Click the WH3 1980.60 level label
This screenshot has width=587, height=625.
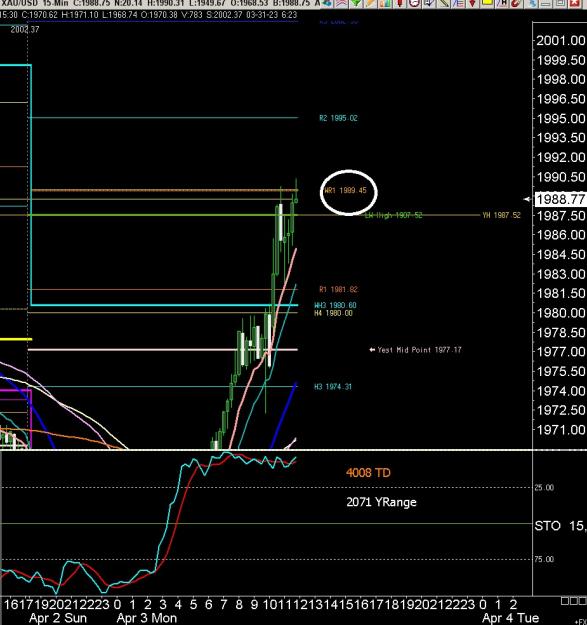point(335,305)
